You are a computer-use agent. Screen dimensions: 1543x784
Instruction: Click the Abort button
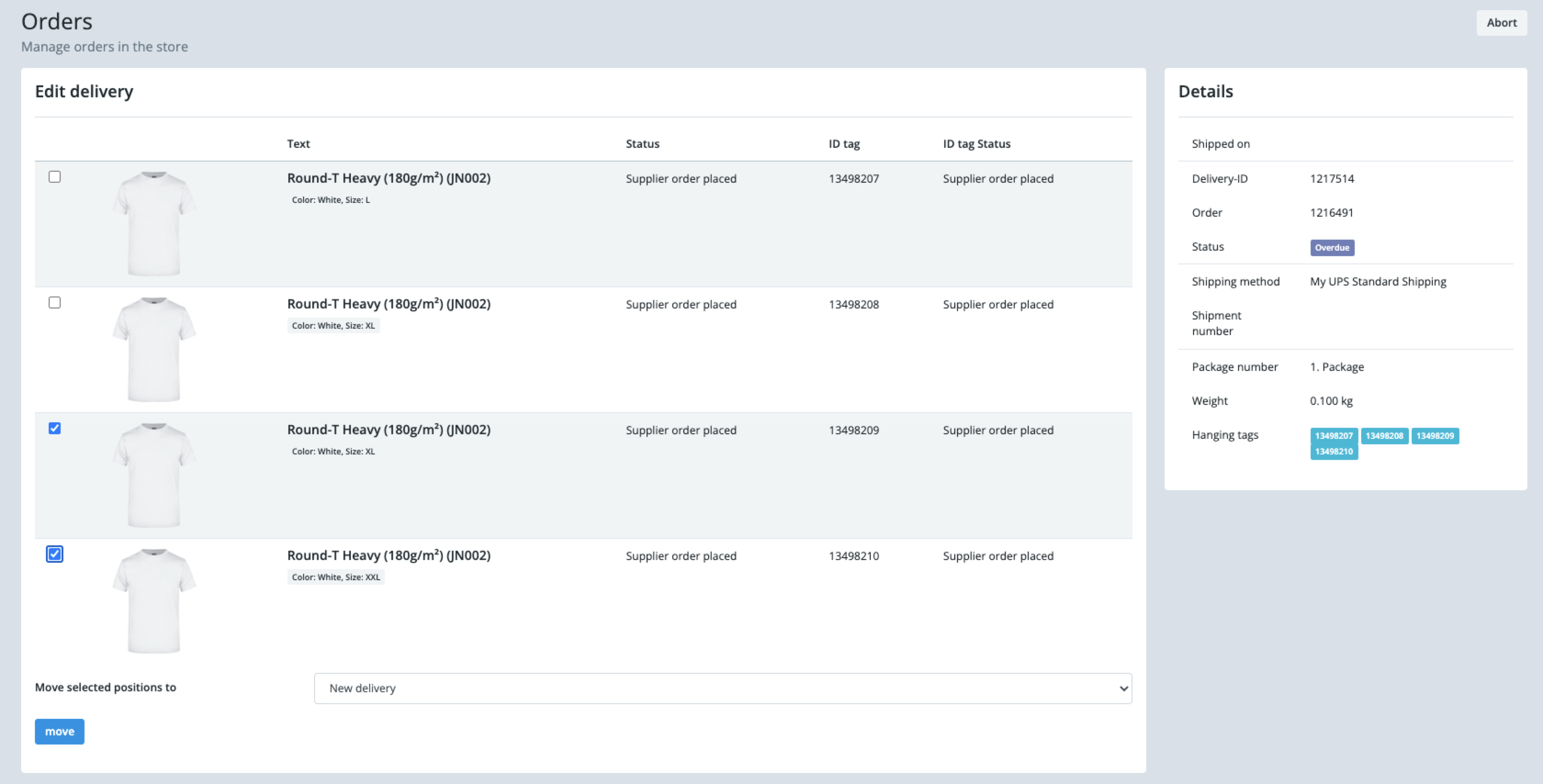click(1501, 23)
